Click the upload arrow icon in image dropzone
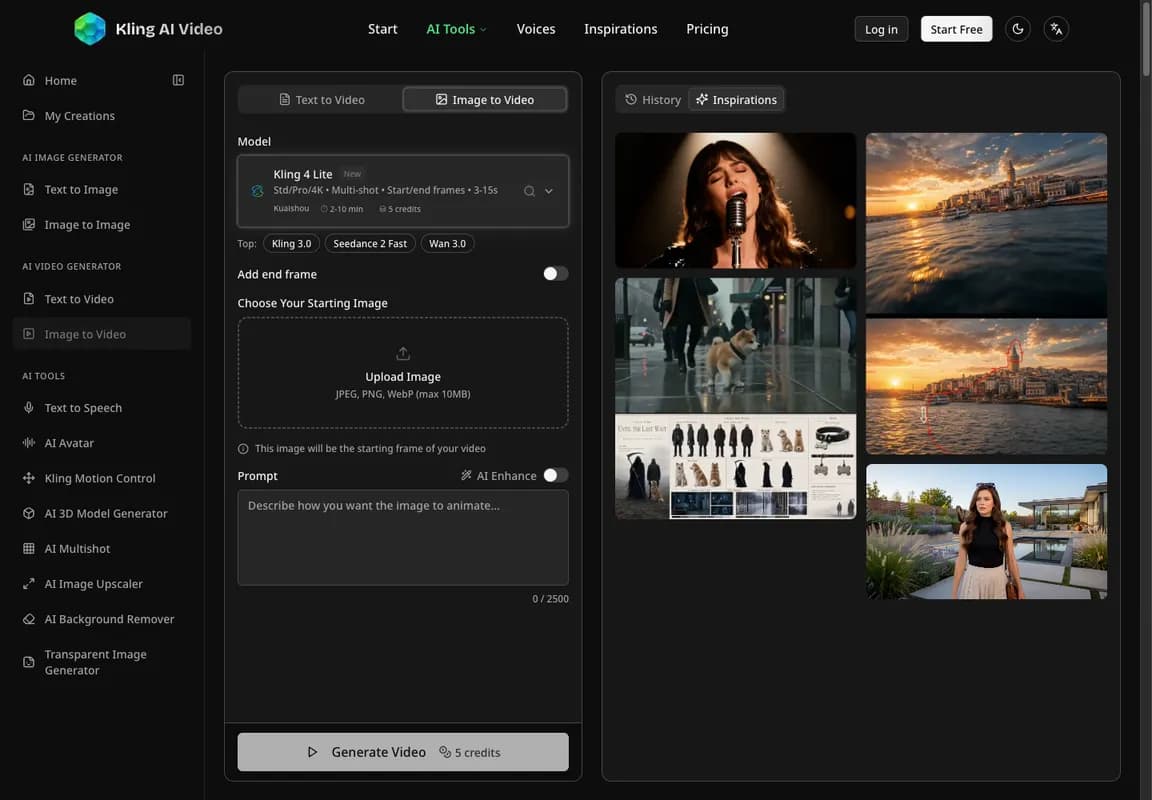Viewport: 1152px width, 800px height. point(403,354)
